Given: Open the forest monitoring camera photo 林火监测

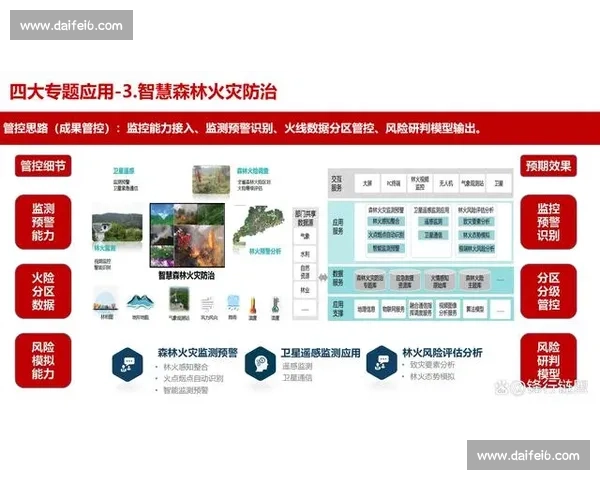Looking at the screenshot, I should point(117,227).
